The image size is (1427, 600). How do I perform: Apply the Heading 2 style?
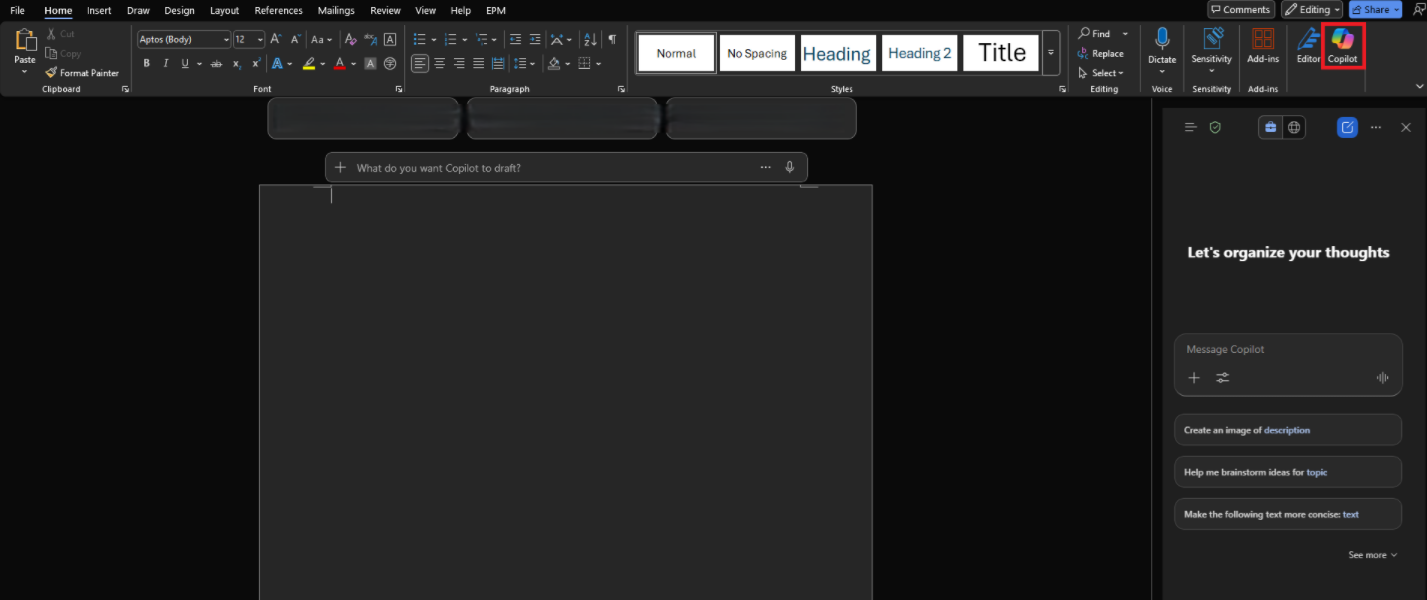(919, 53)
